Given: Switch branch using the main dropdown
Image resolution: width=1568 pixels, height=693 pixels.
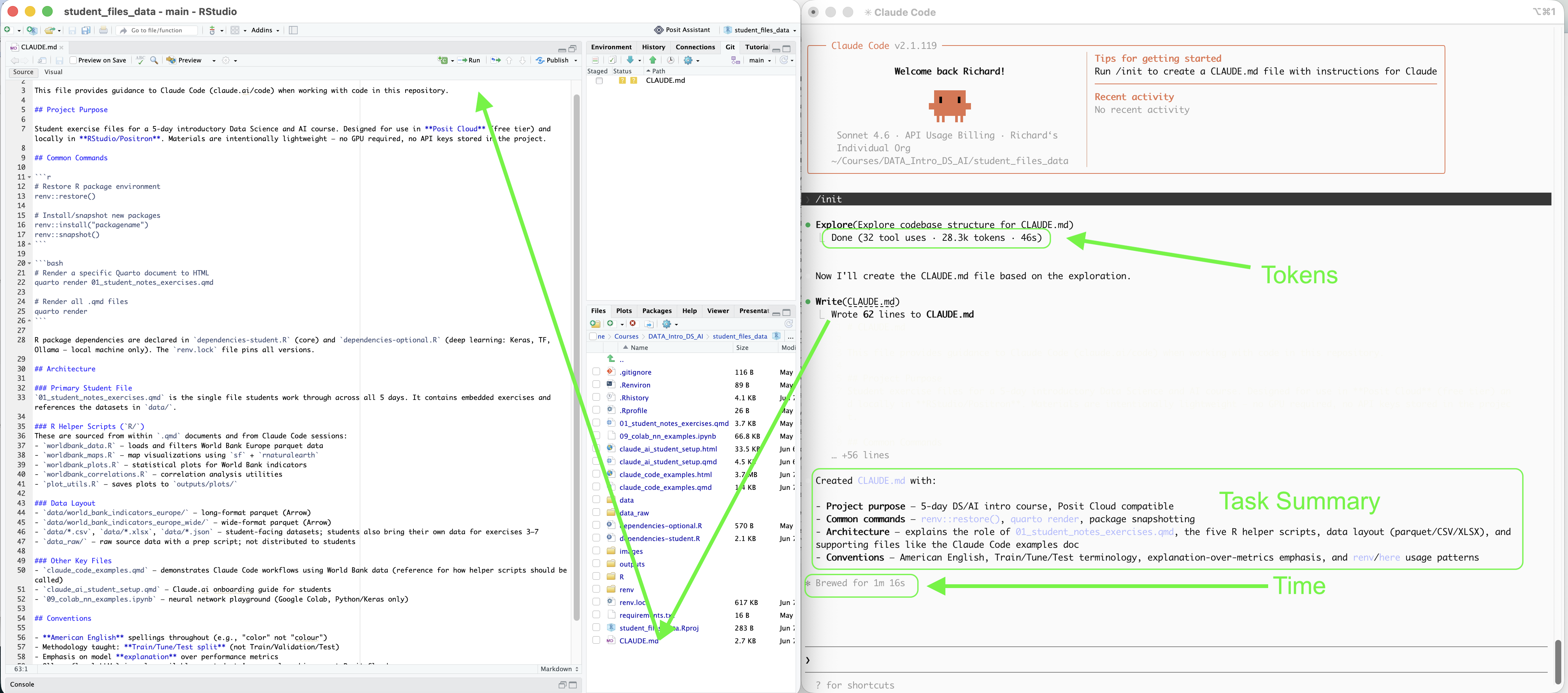Looking at the screenshot, I should [760, 60].
